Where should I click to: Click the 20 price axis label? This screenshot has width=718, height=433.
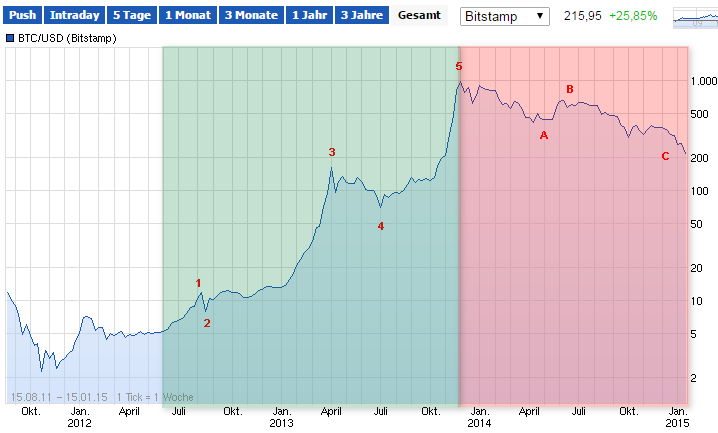click(696, 268)
